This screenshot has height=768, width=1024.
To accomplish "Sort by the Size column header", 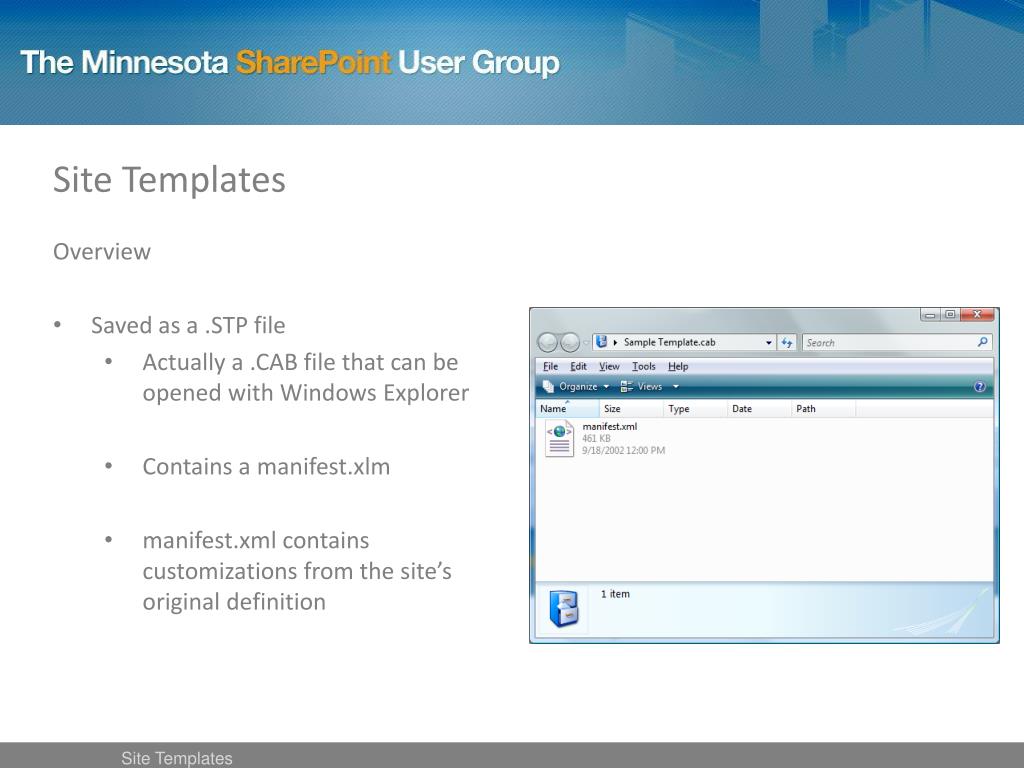I will 632,409.
